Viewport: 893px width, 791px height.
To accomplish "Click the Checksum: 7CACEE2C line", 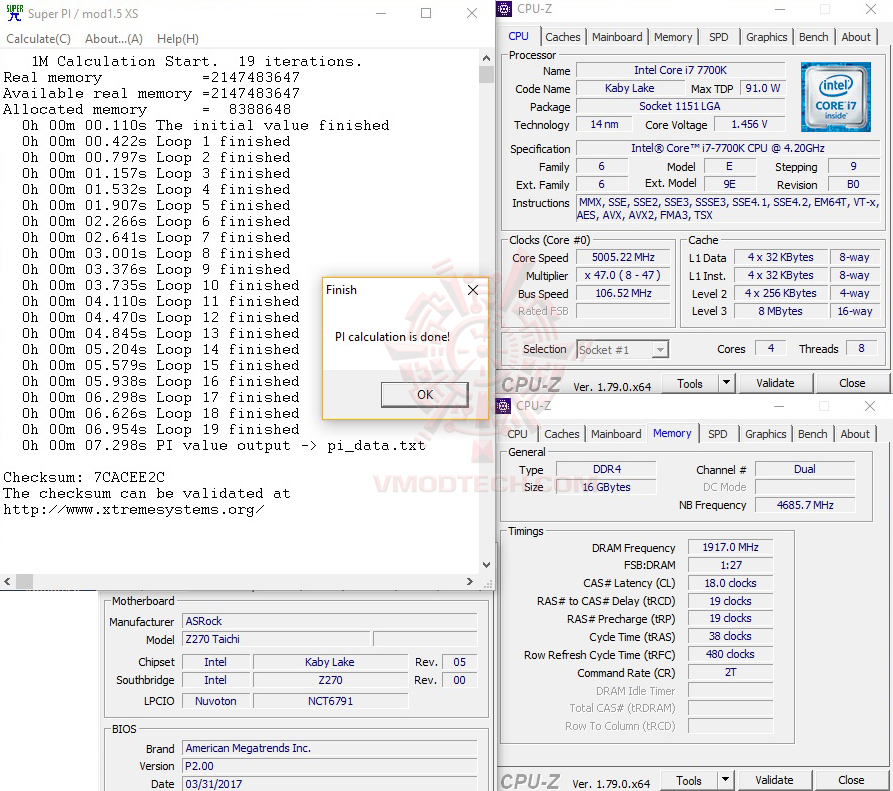I will [x=84, y=477].
